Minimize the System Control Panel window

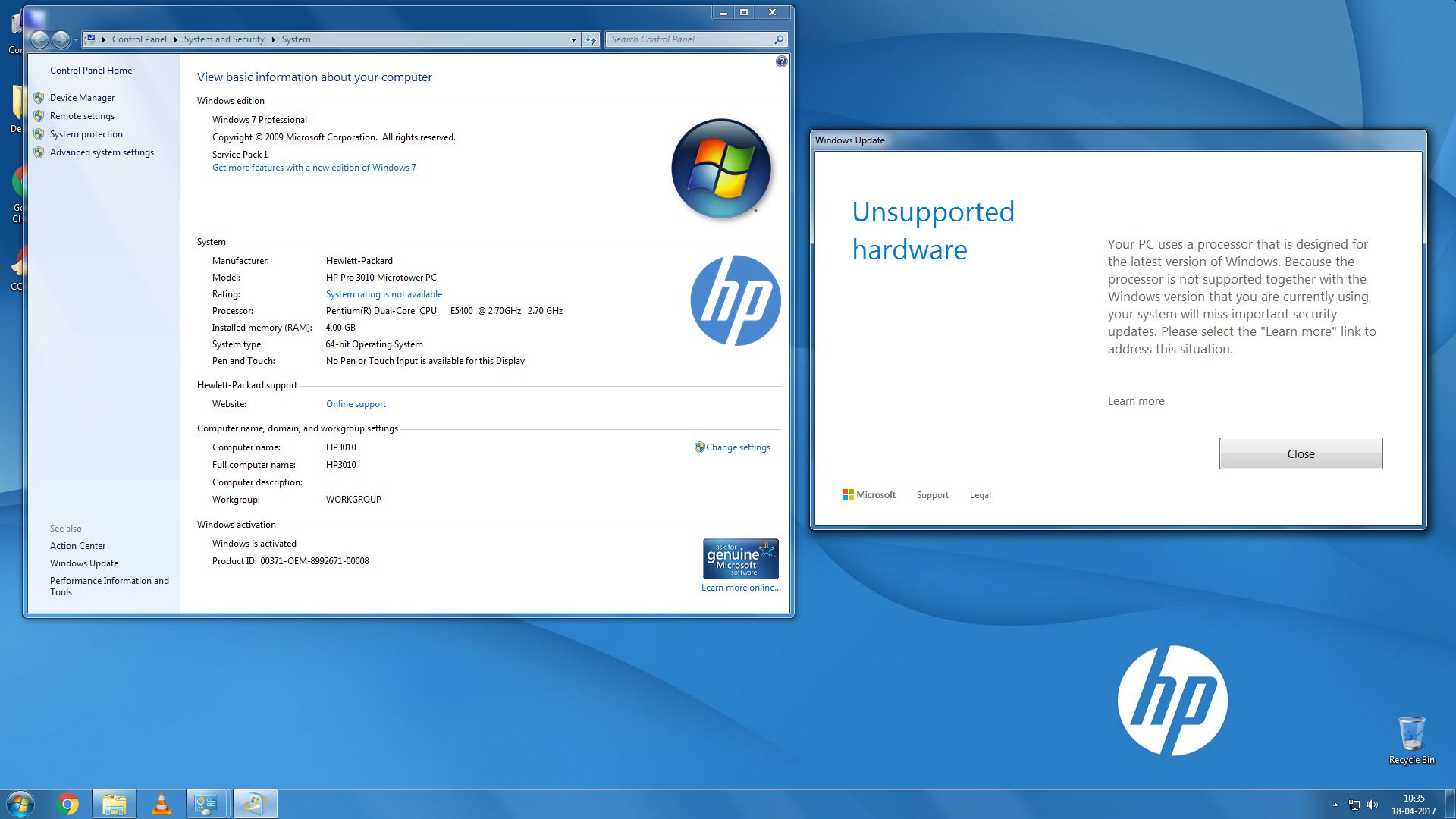point(723,12)
